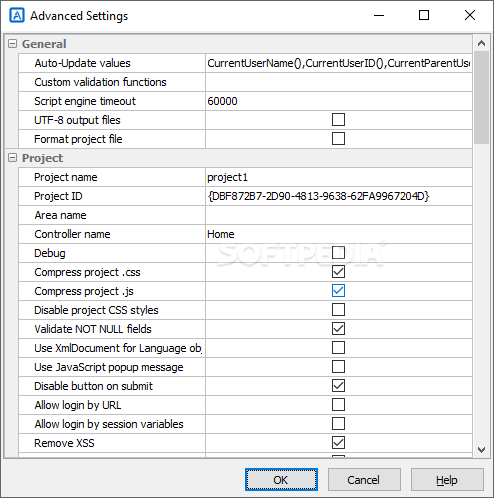The height and width of the screenshot is (498, 494).
Task: Click the vertical scrollbar thumb
Action: pyautogui.click(x=481, y=97)
